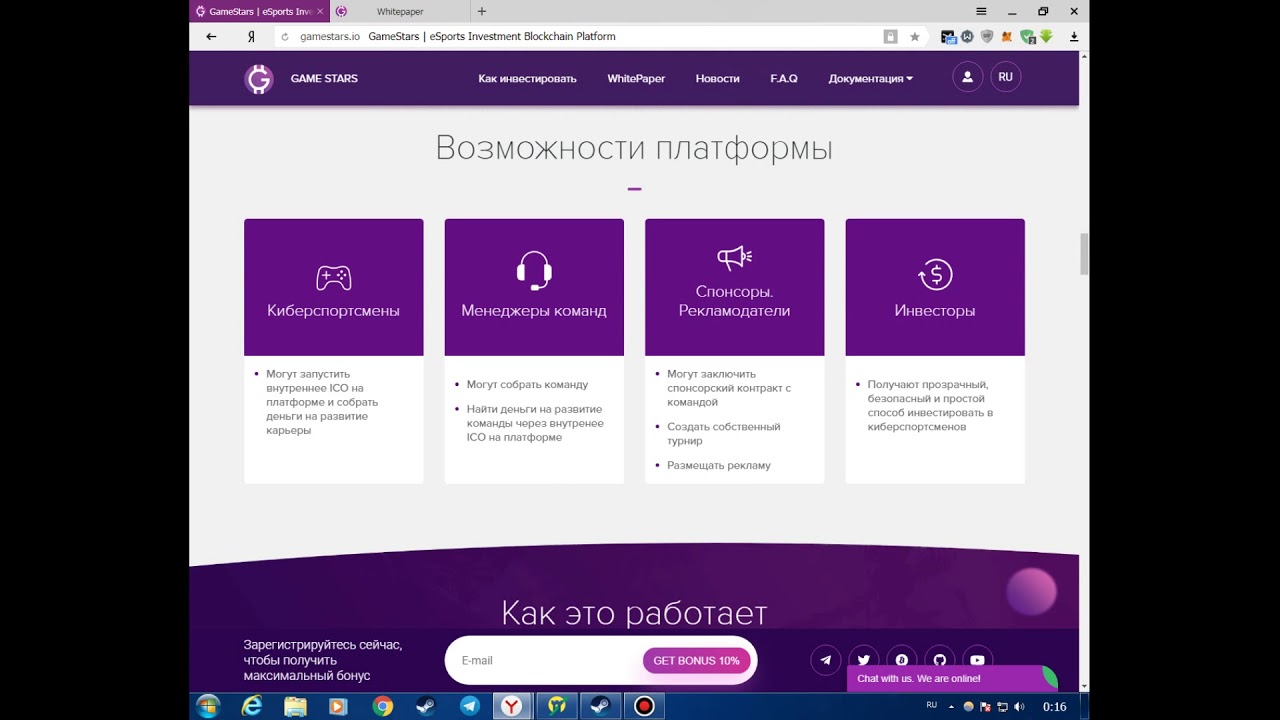Select the Менеджеры команд card title
This screenshot has height=720, width=1280.
click(x=534, y=311)
